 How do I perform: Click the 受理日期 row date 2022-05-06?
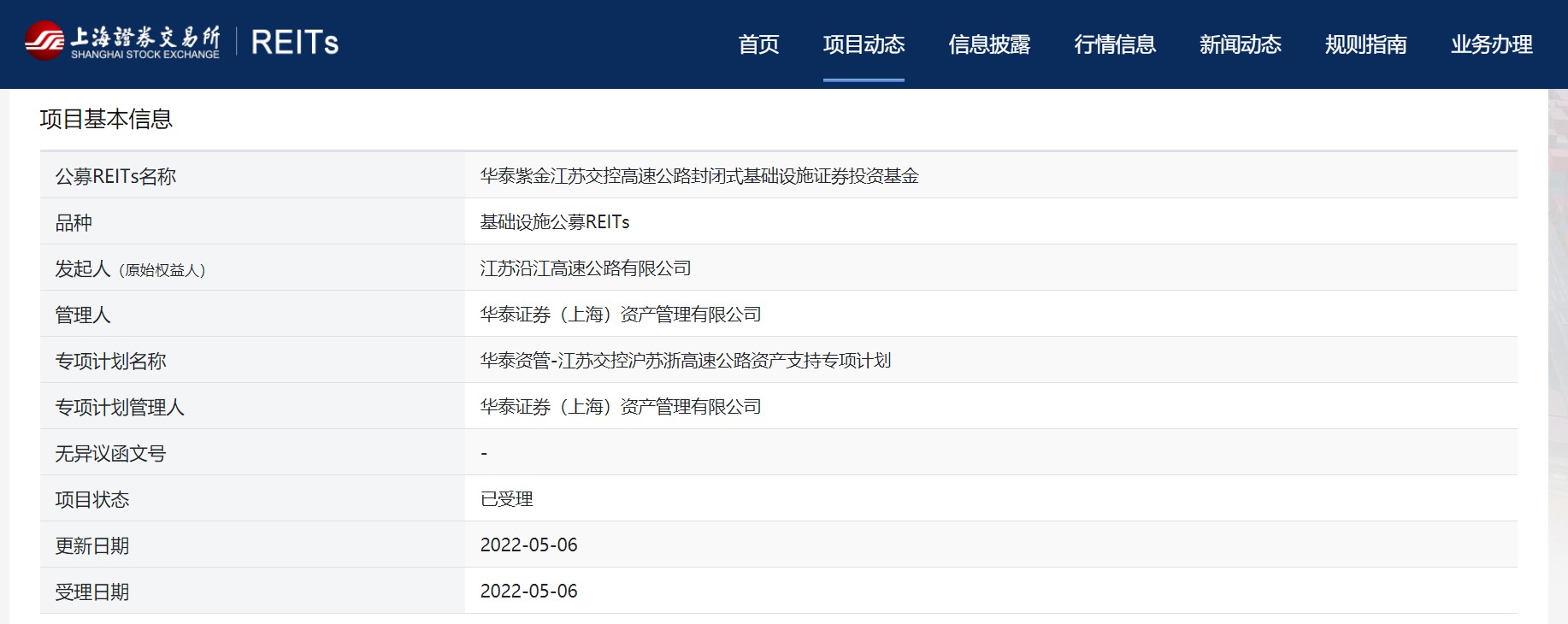(x=529, y=592)
